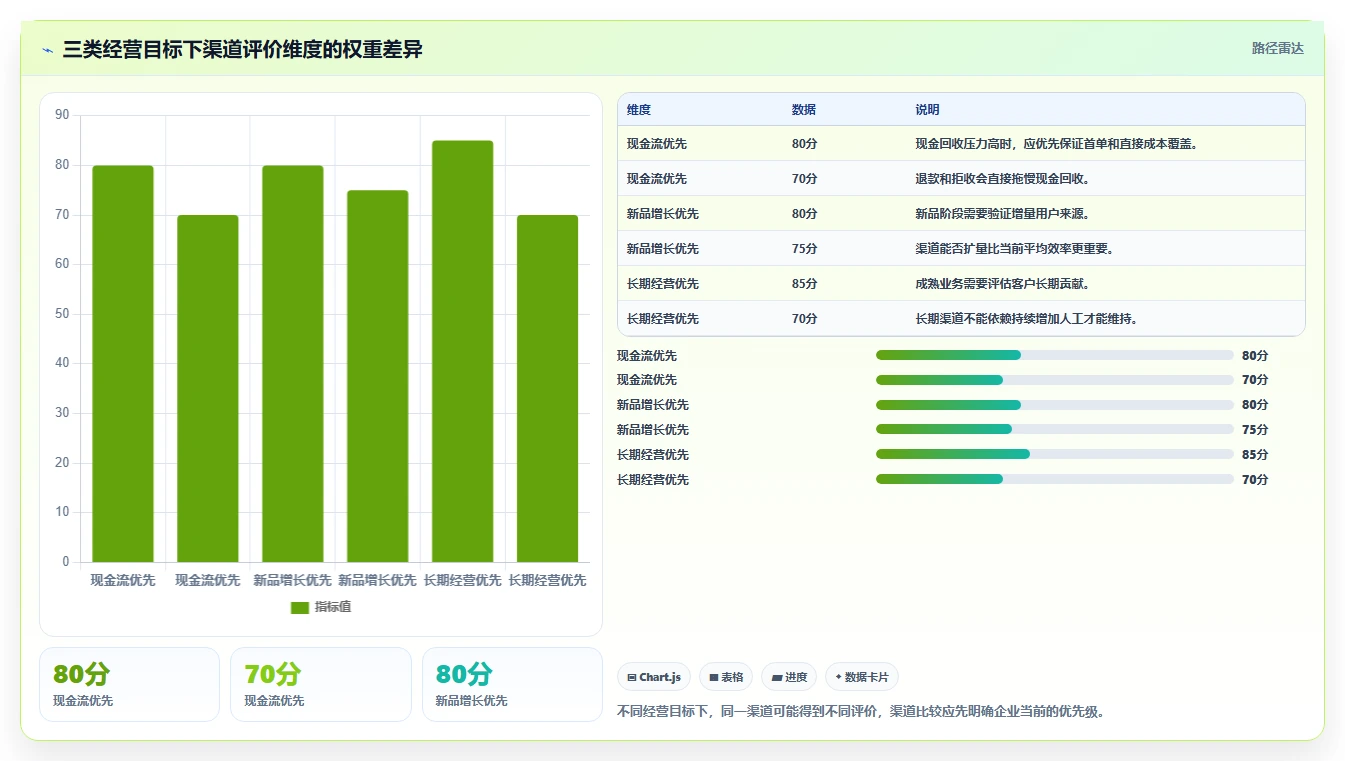Click the 新品增长优先 bar reaching 75

pos(378,376)
